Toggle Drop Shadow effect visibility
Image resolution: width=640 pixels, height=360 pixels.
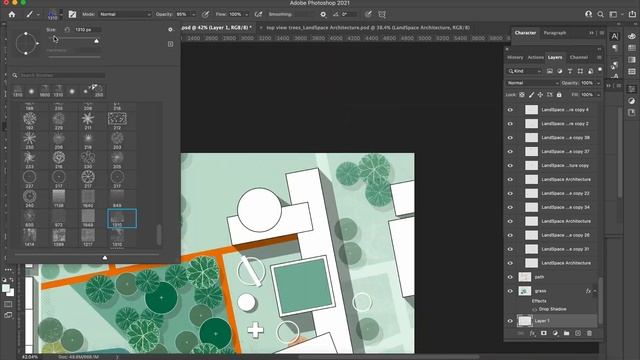(534, 309)
